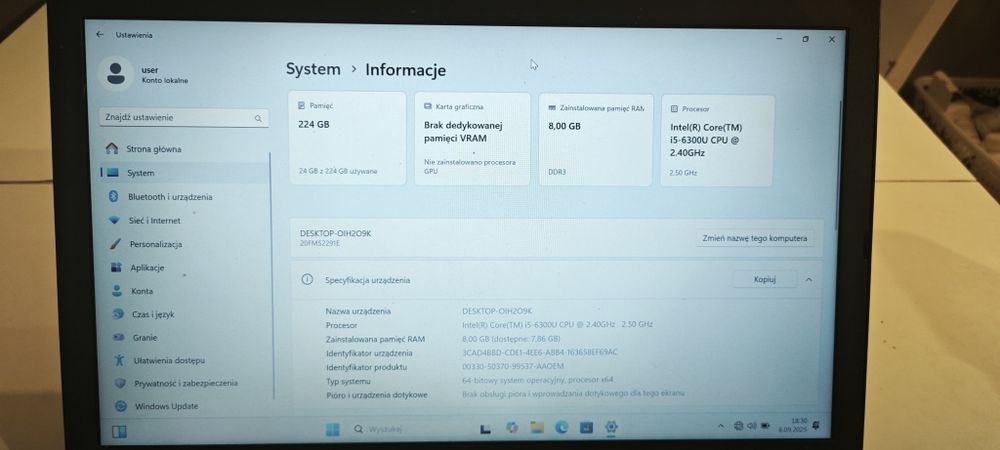The image size is (1000, 450).
Task: Open notifications bell icon
Action: click(x=816, y=425)
